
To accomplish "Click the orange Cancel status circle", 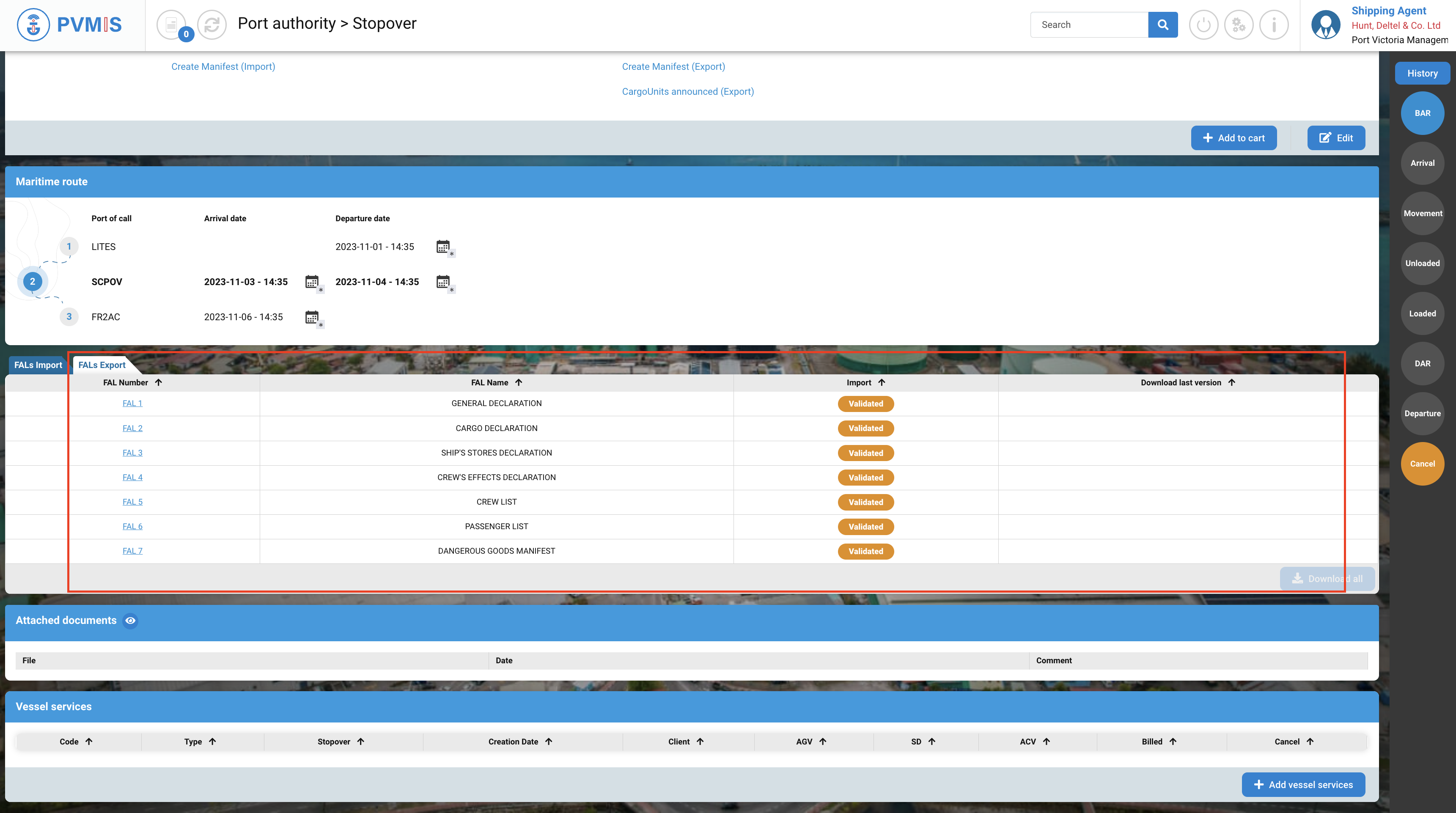I will (x=1422, y=464).
